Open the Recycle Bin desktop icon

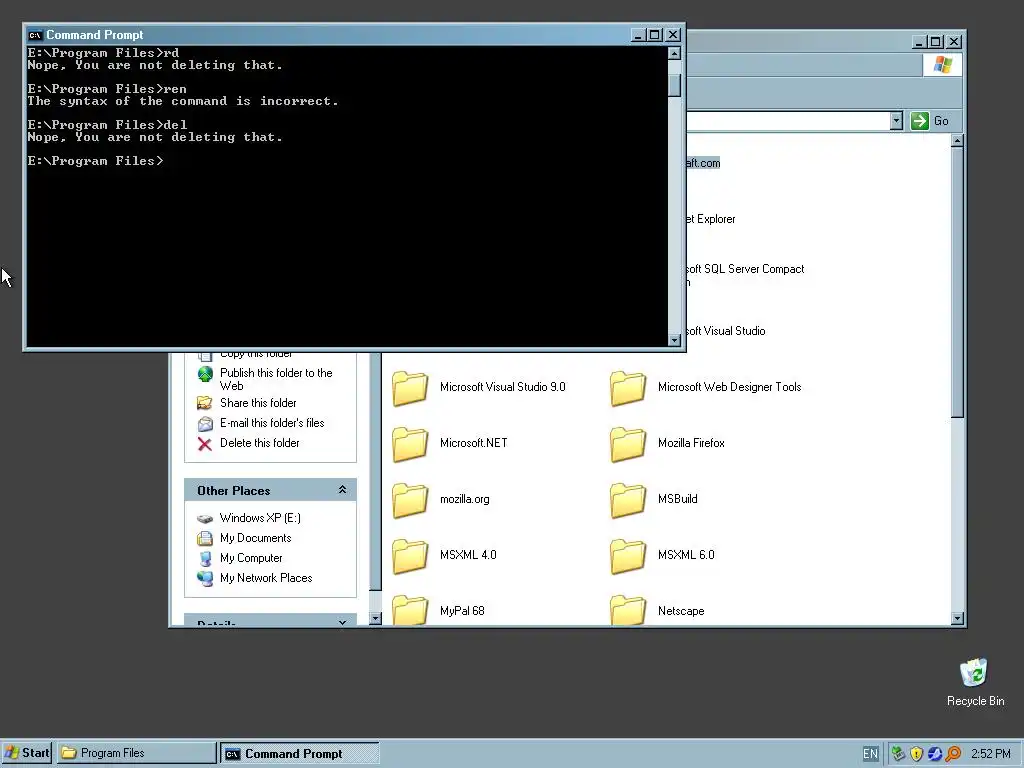pos(974,673)
